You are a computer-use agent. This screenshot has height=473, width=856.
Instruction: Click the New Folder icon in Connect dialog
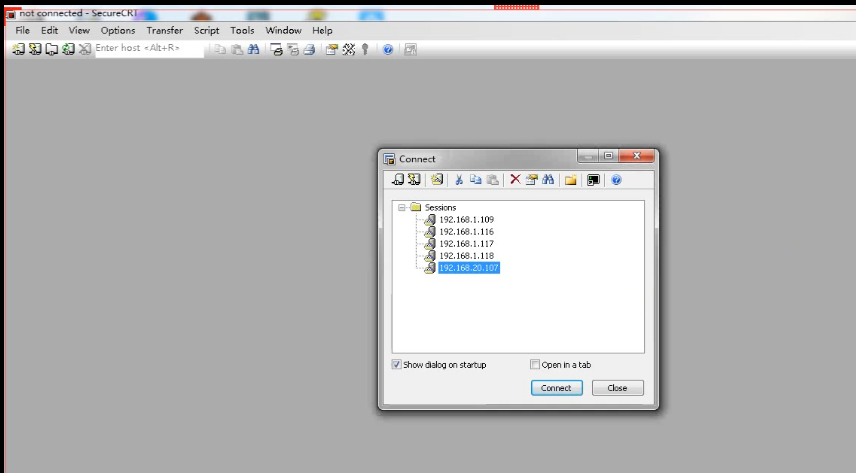pos(570,180)
